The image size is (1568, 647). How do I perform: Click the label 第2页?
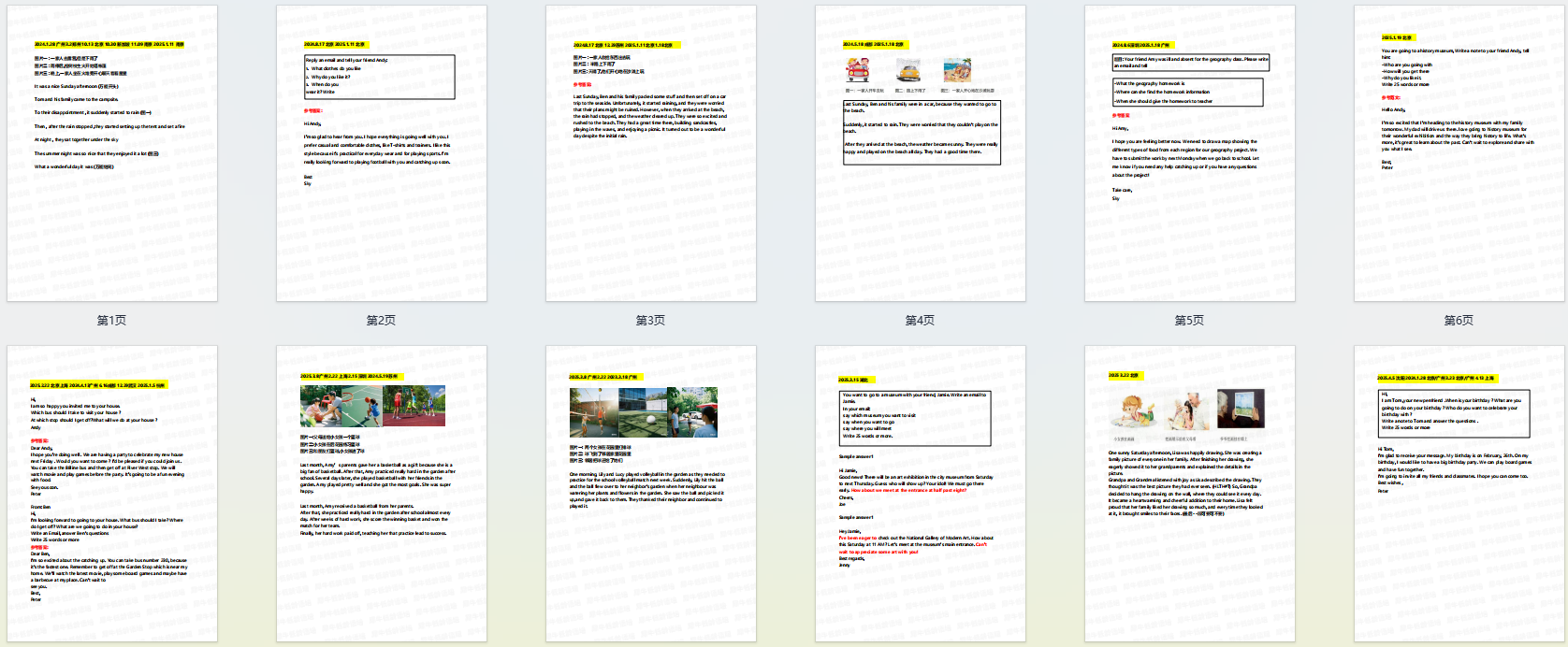coord(382,320)
